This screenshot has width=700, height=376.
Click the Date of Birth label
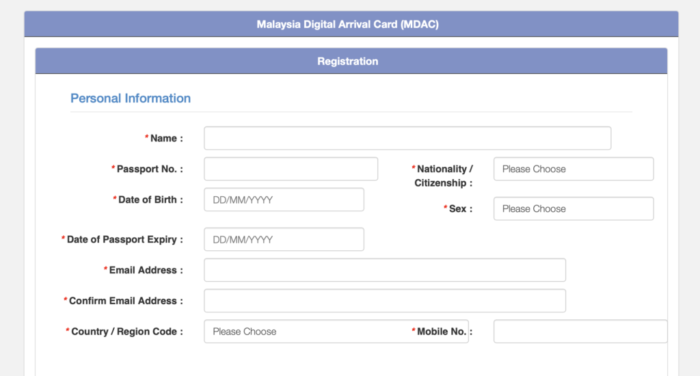148,200
